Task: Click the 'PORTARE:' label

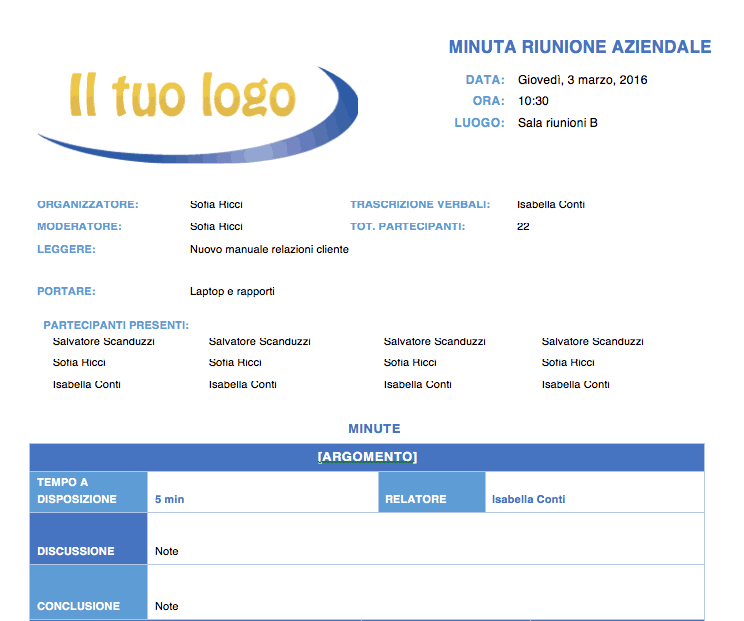Action: point(66,291)
